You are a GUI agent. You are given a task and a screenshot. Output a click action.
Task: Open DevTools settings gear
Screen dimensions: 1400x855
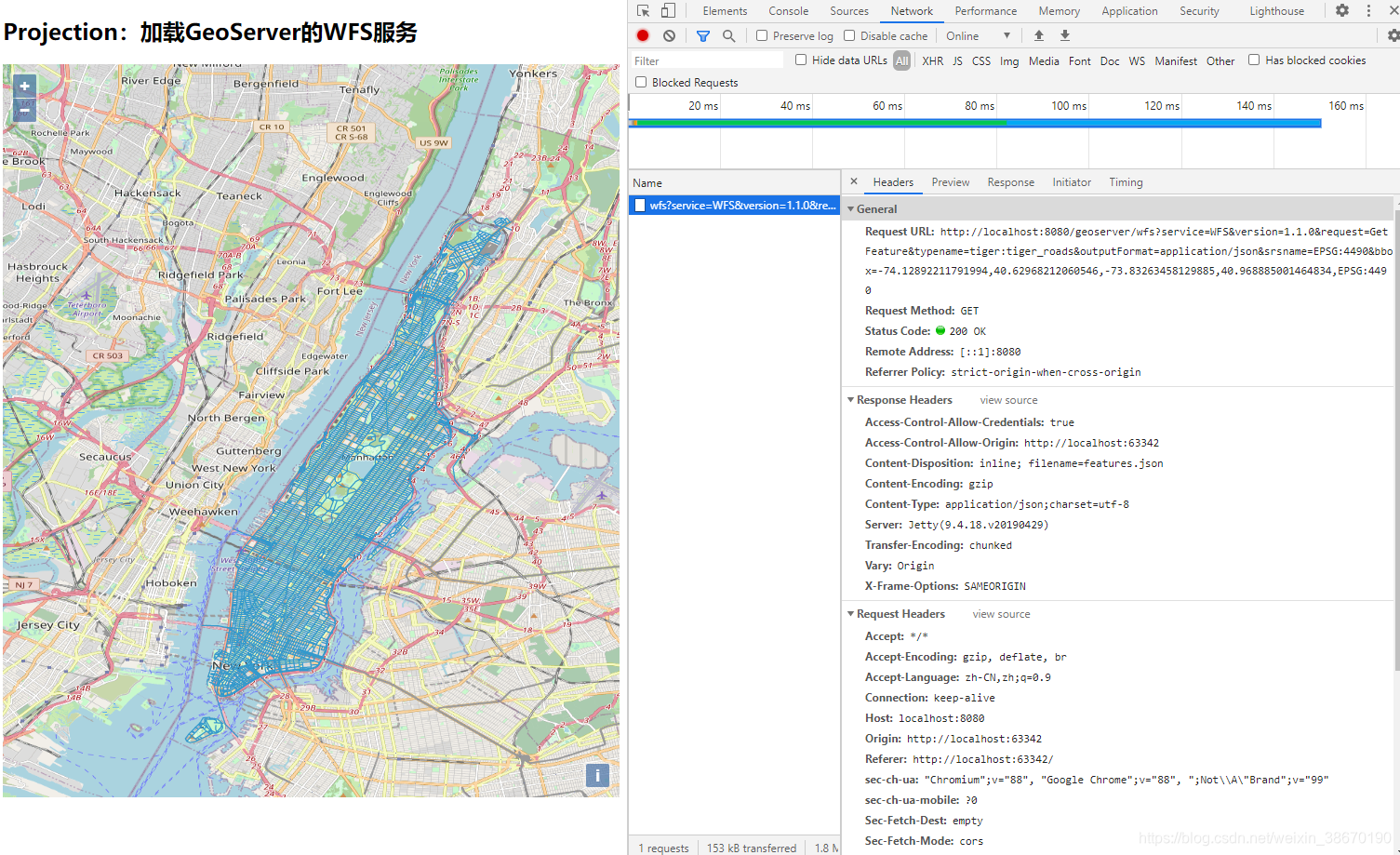click(x=1341, y=10)
